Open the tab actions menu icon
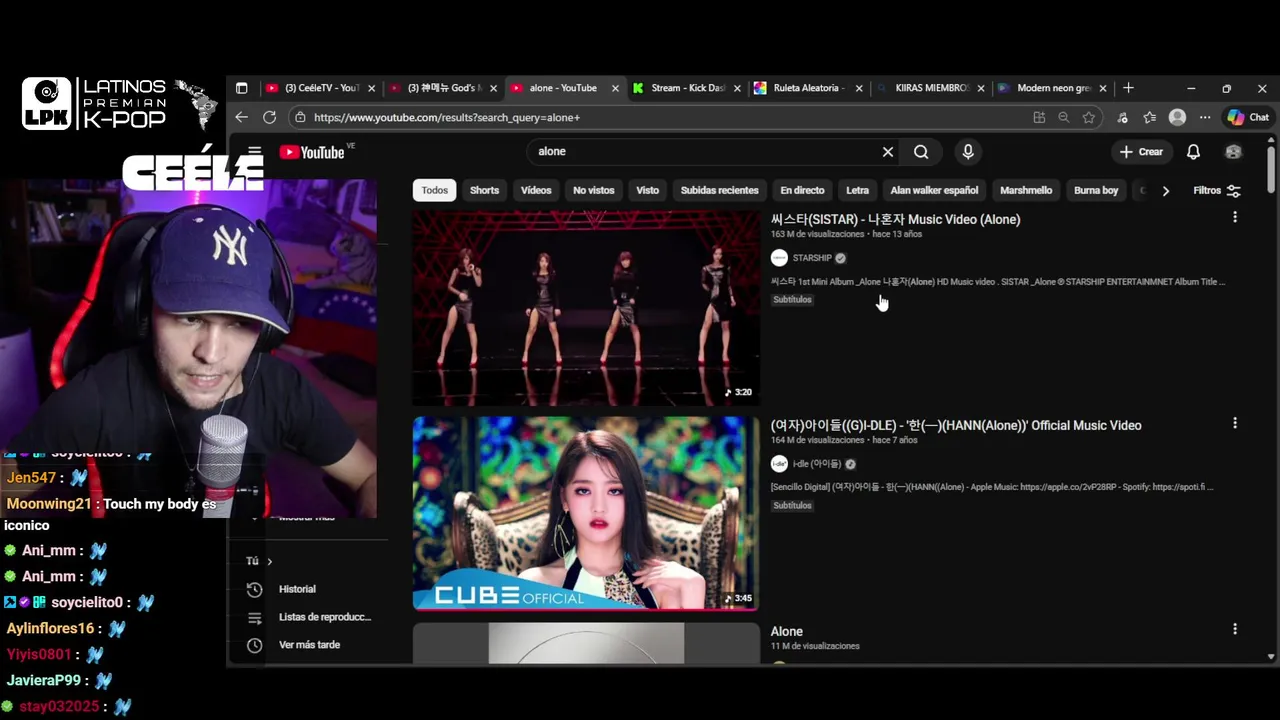The image size is (1280, 720). [241, 88]
